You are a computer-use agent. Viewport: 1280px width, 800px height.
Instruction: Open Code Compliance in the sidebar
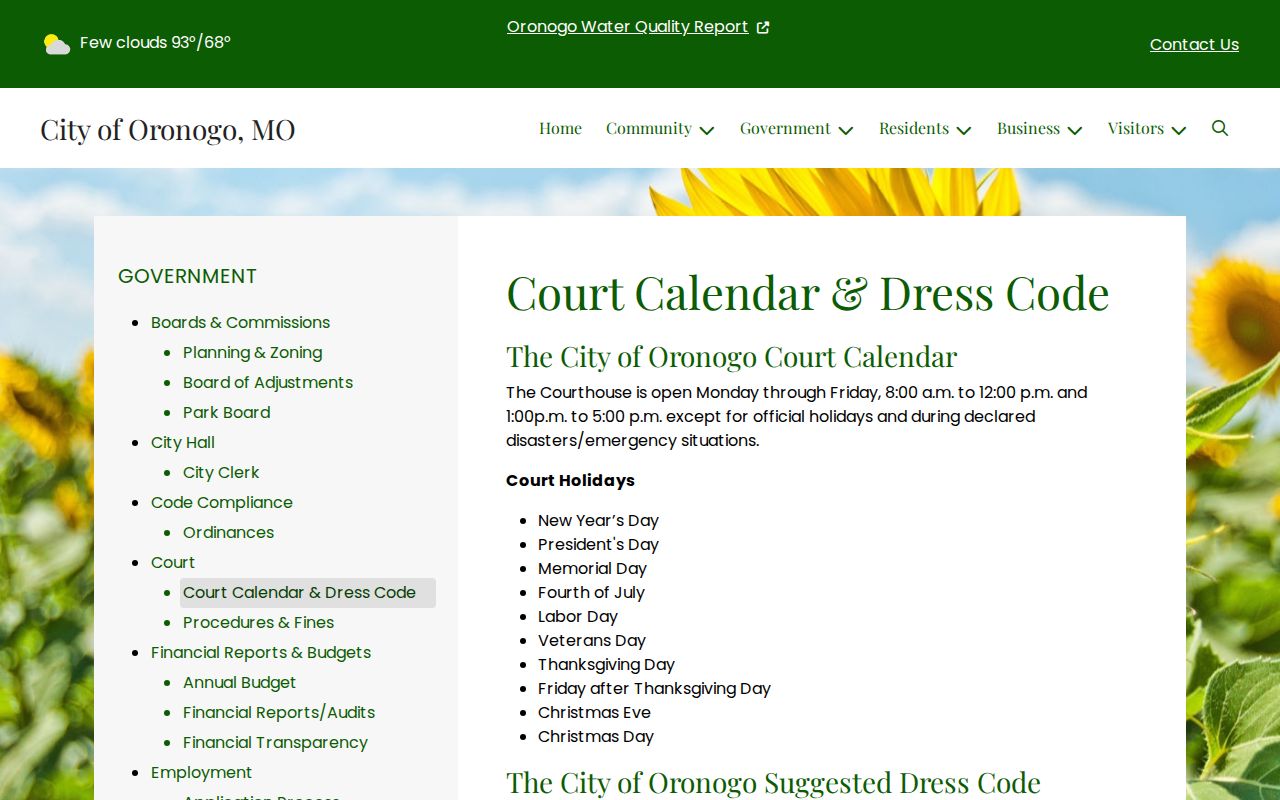pyautogui.click(x=222, y=502)
